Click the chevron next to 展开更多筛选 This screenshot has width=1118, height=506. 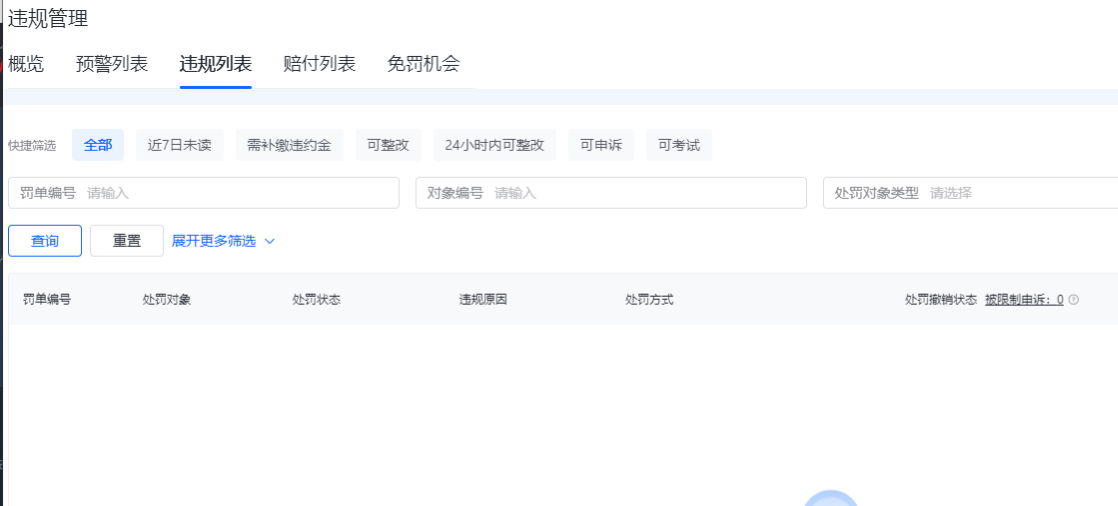pos(269,241)
